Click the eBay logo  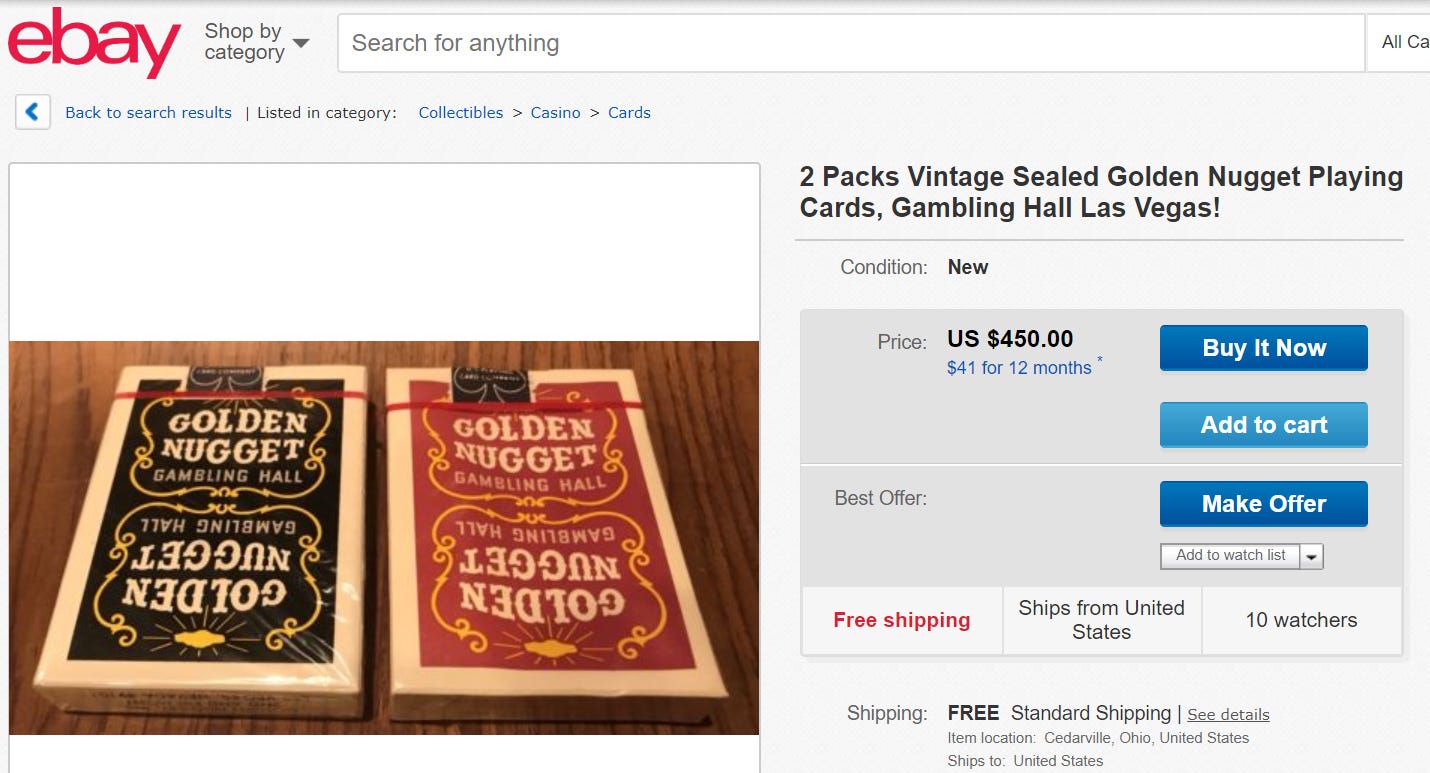(x=94, y=42)
